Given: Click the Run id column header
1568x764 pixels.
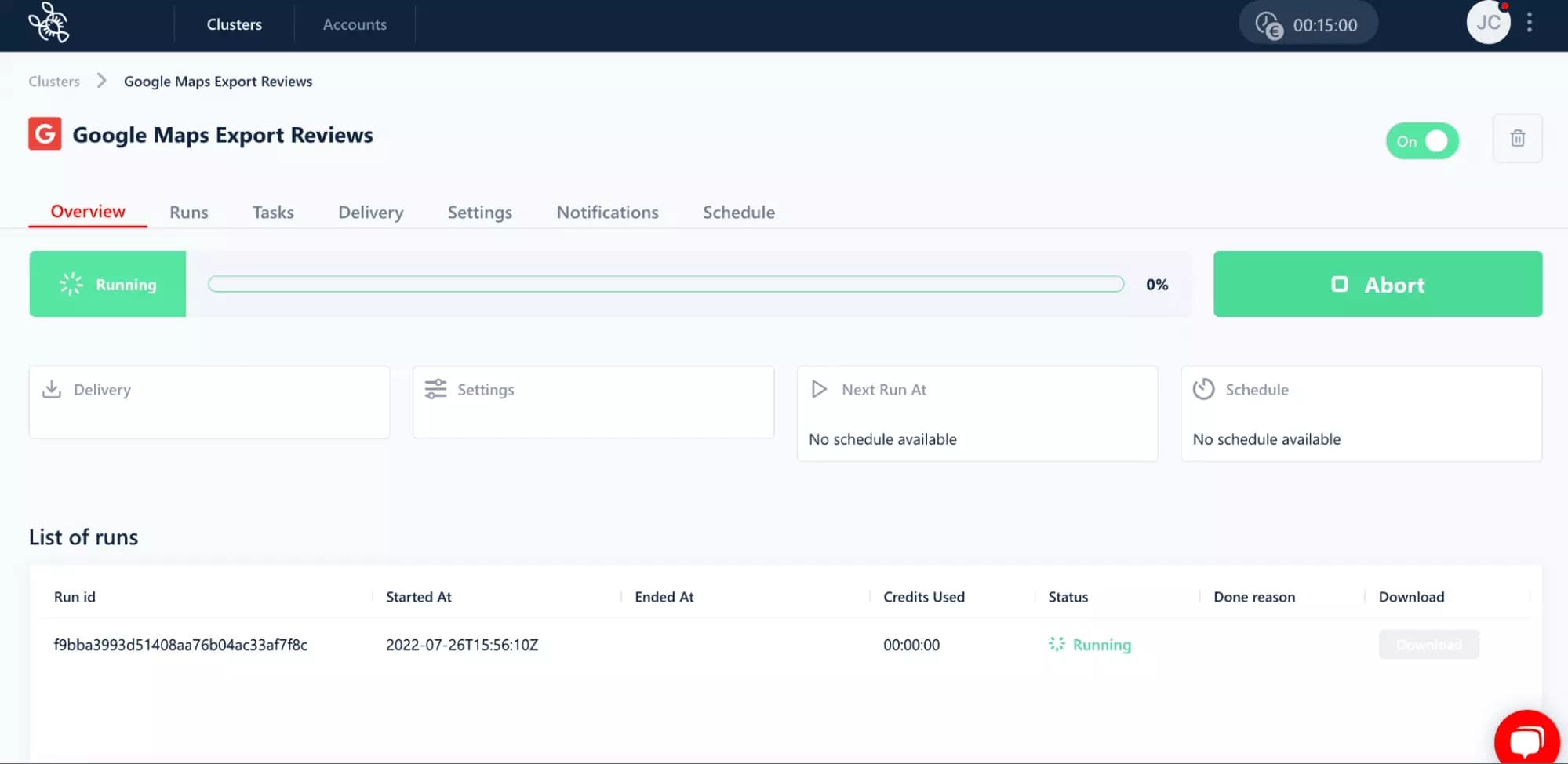Looking at the screenshot, I should [x=75, y=597].
